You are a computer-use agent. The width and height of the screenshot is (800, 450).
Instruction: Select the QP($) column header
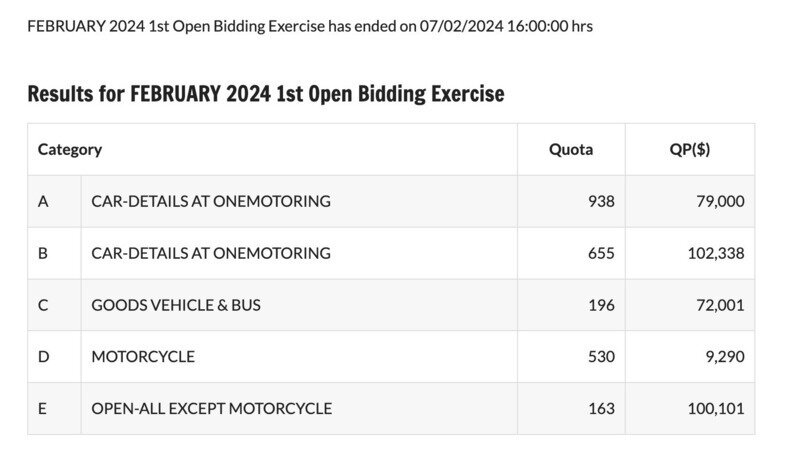pos(690,150)
